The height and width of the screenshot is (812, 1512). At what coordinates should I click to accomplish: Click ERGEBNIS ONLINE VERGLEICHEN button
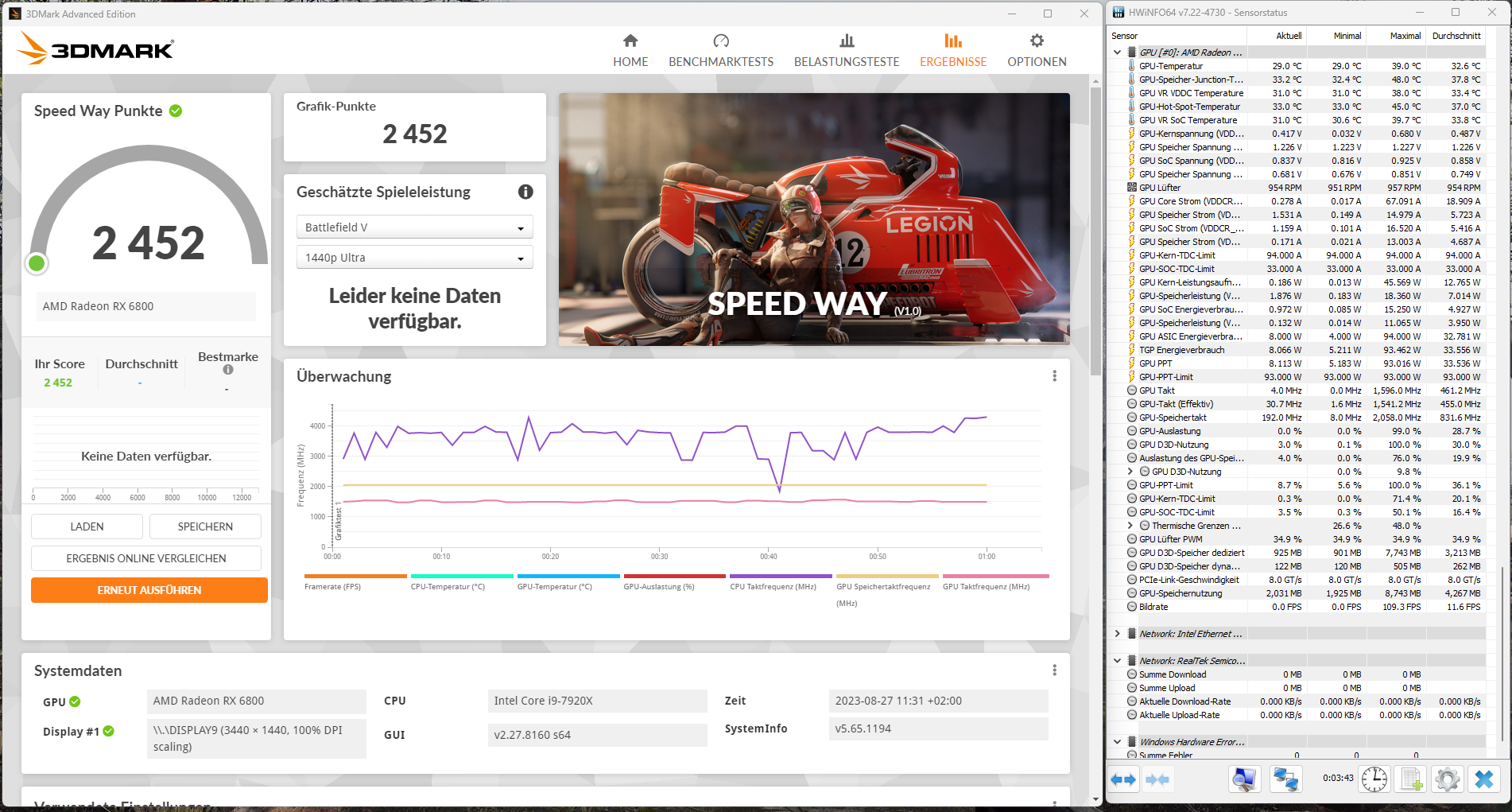point(146,558)
